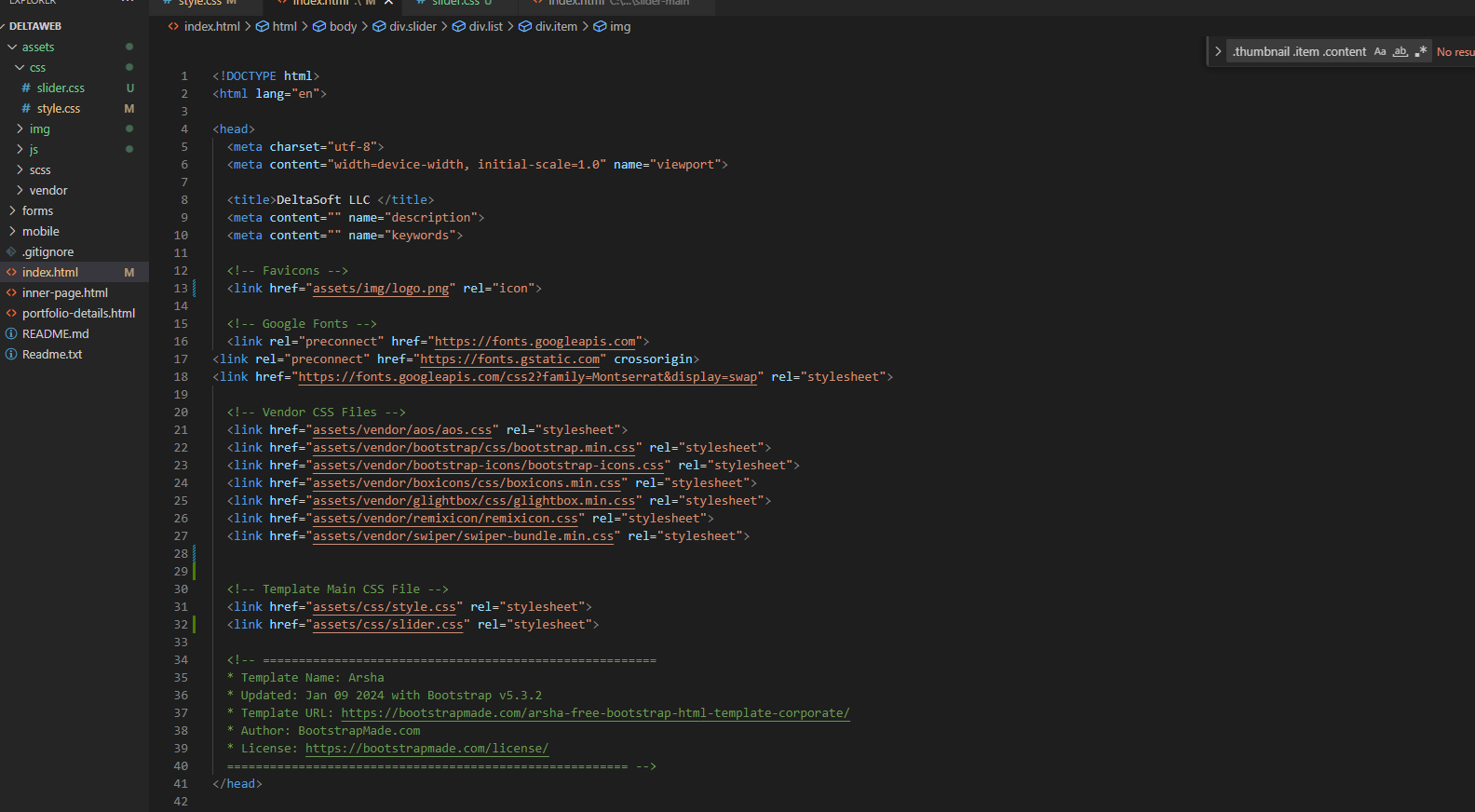
Task: Follow the https://fonts.googleapis.com preconnect link
Action: (535, 342)
